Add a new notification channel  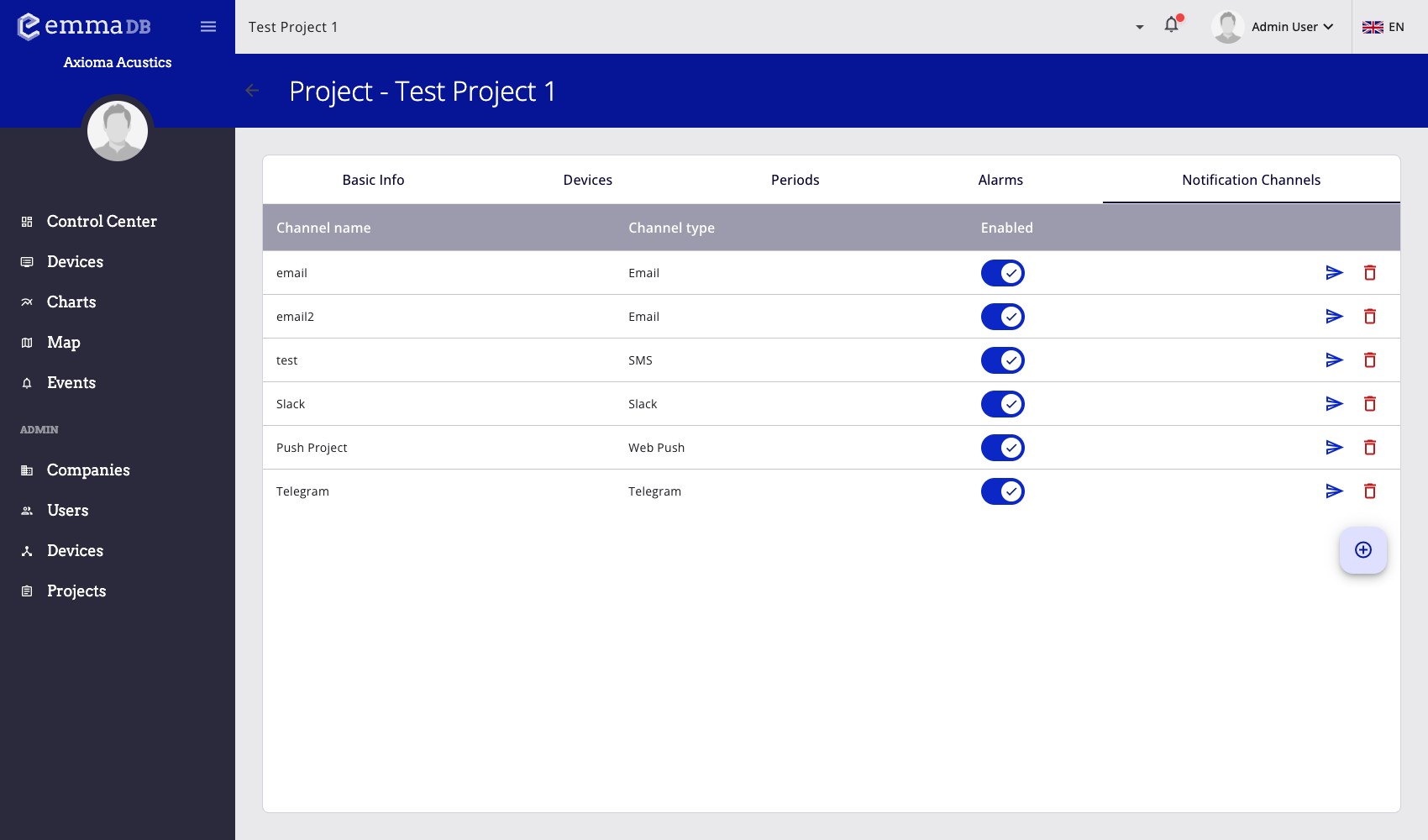1362,550
